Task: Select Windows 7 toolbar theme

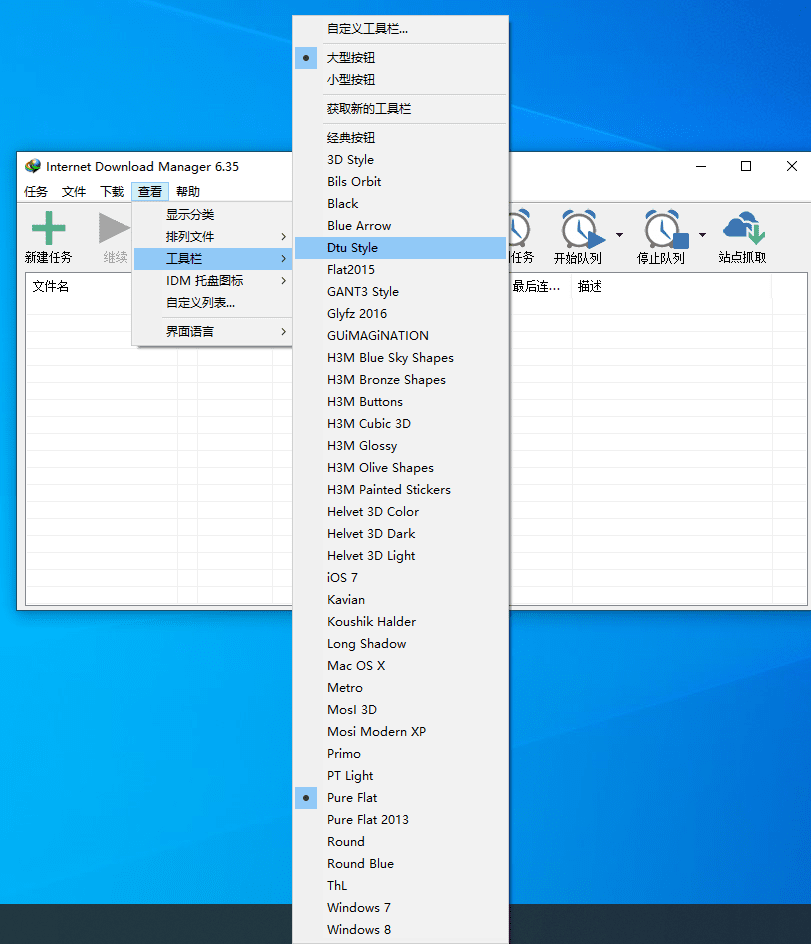Action: coord(400,907)
